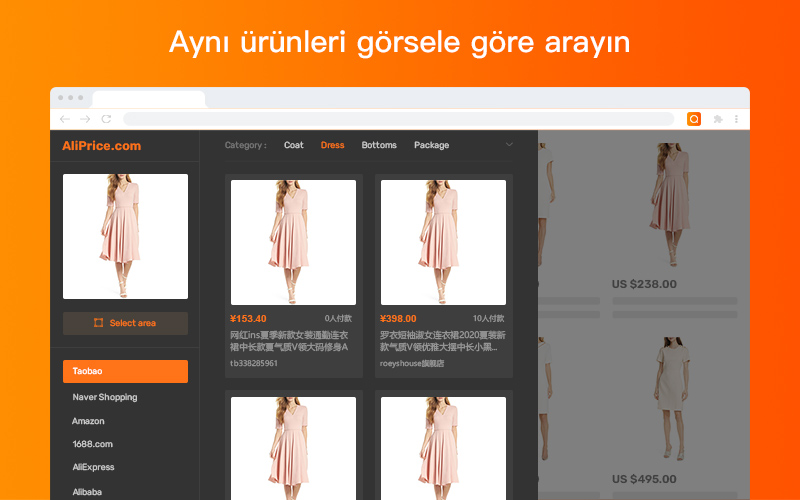Viewport: 800px width, 500px height.
Task: Choose Amazon as search source
Action: [88, 421]
